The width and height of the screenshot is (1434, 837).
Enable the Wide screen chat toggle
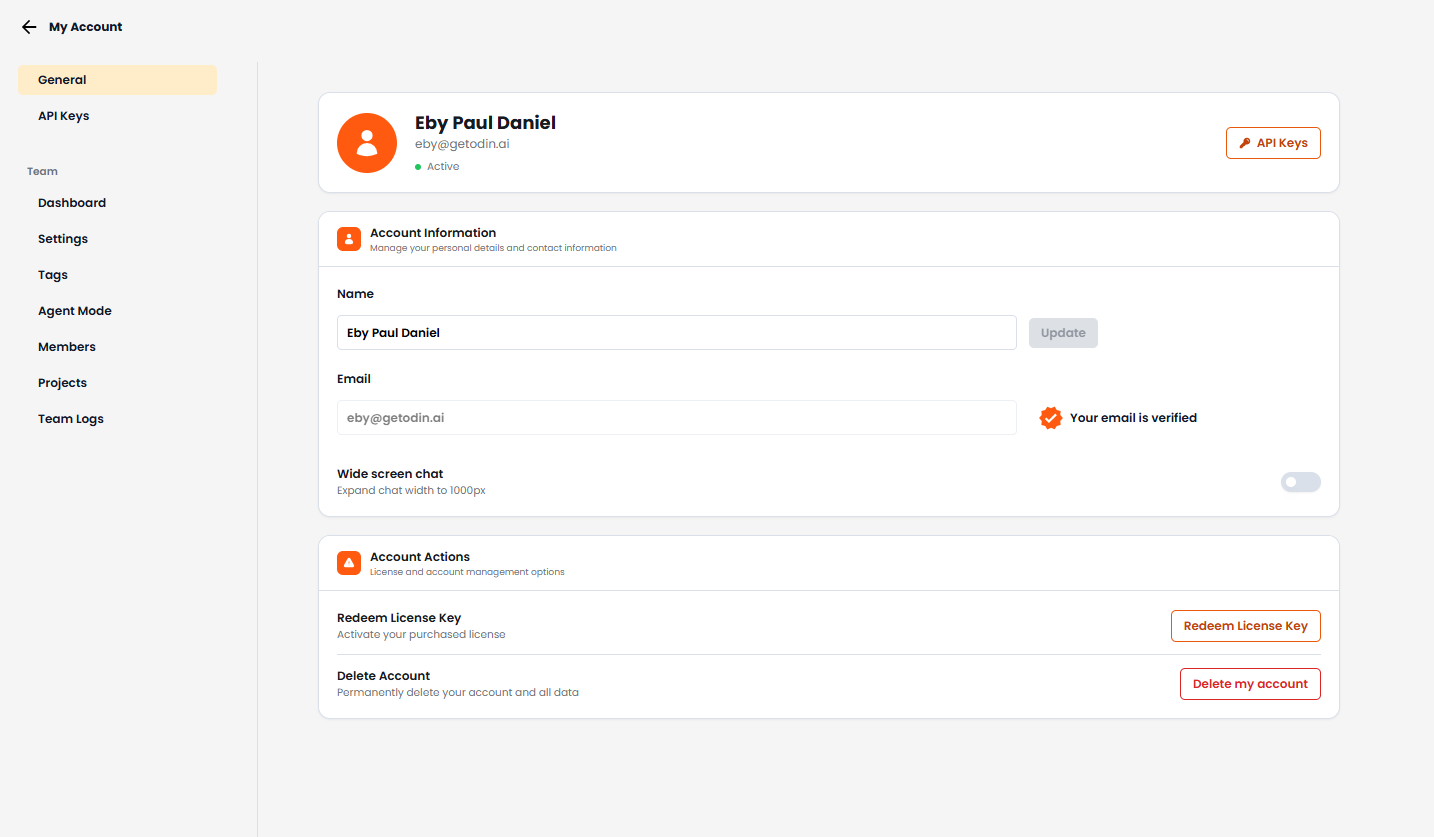pyautogui.click(x=1300, y=481)
